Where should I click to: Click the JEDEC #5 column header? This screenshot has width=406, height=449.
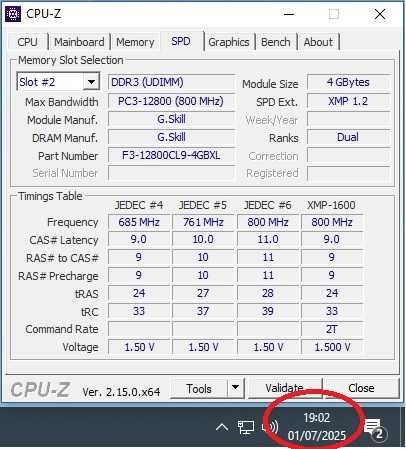[x=203, y=205]
